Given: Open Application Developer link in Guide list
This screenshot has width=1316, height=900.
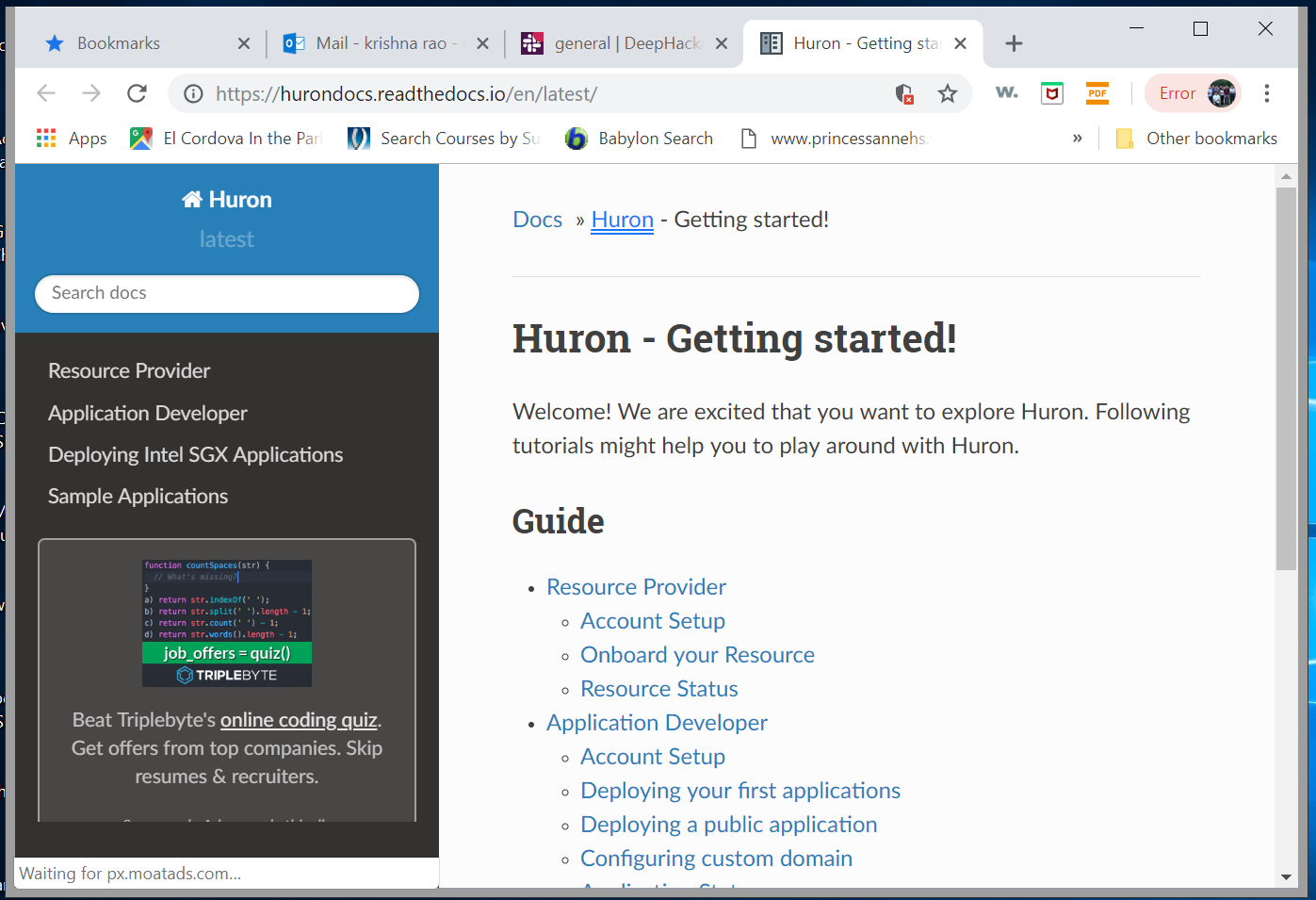Looking at the screenshot, I should point(657,723).
